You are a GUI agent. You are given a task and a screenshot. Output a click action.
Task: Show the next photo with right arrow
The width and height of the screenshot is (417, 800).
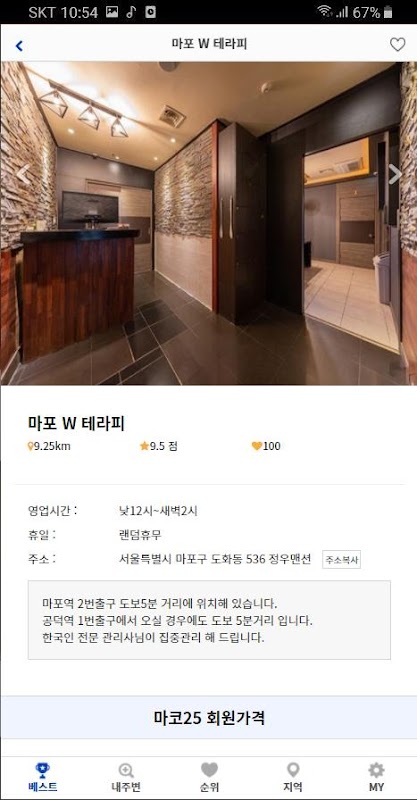click(395, 174)
